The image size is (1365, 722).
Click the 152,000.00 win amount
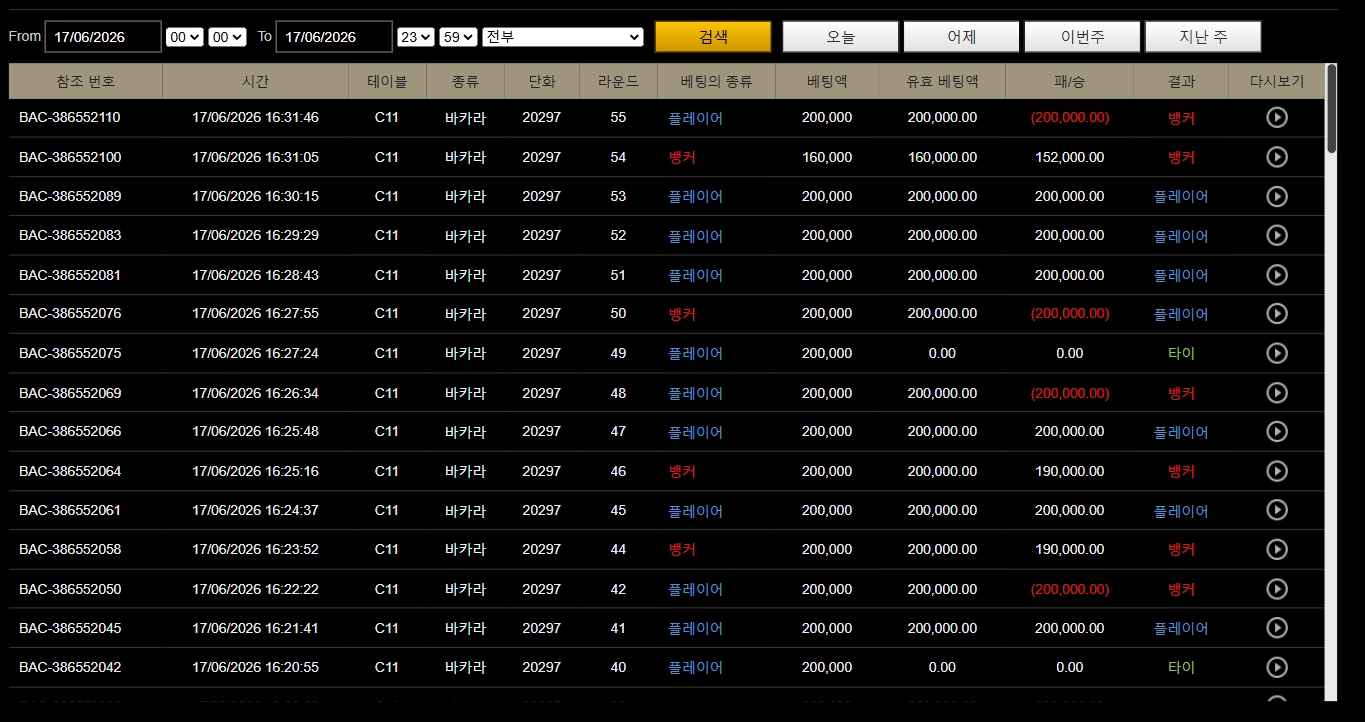click(x=1069, y=157)
